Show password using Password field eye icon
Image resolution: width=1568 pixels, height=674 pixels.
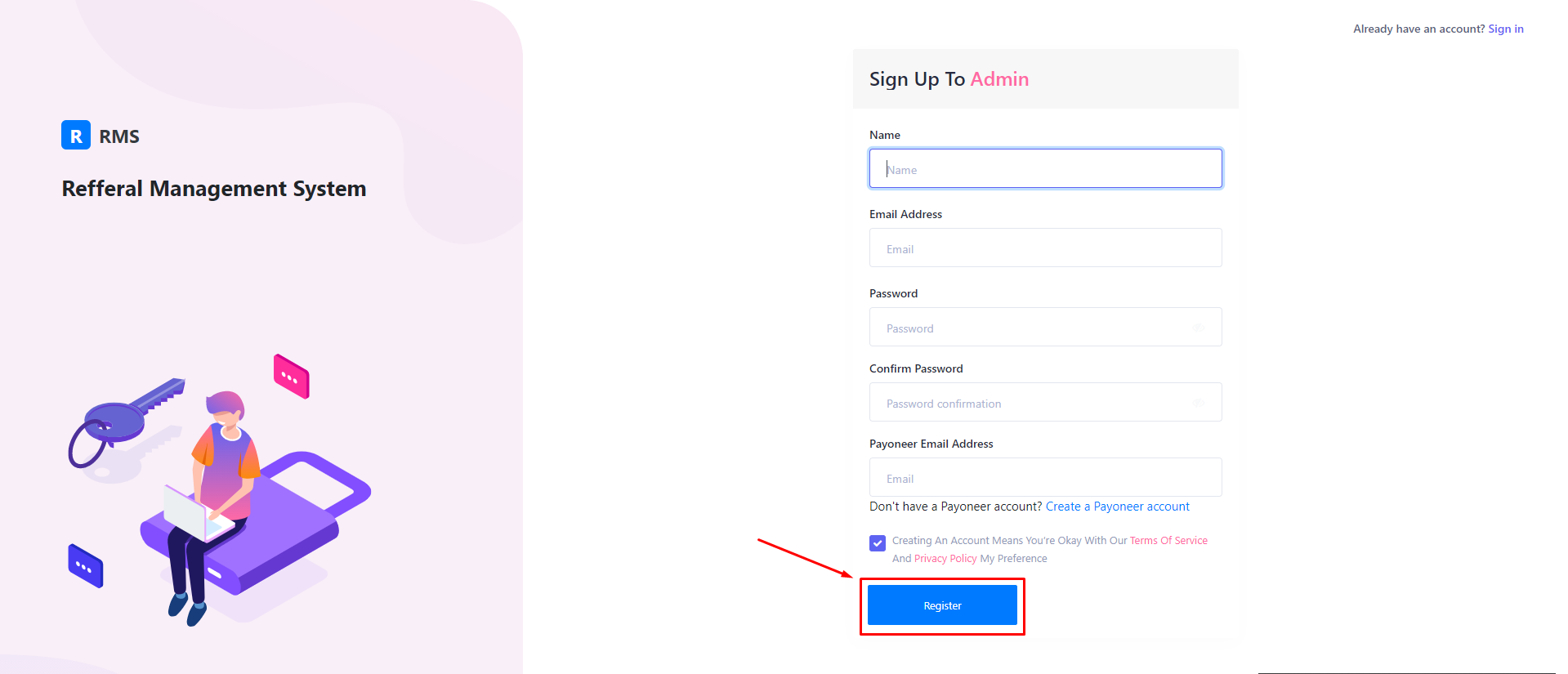[1198, 328]
